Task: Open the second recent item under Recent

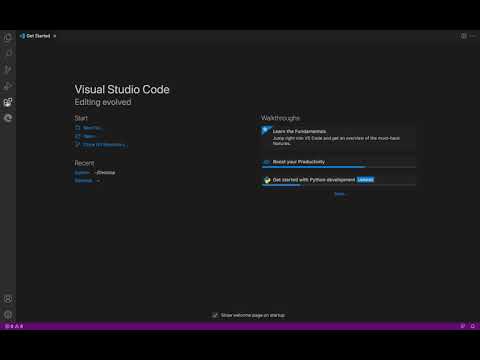Action: point(83,181)
